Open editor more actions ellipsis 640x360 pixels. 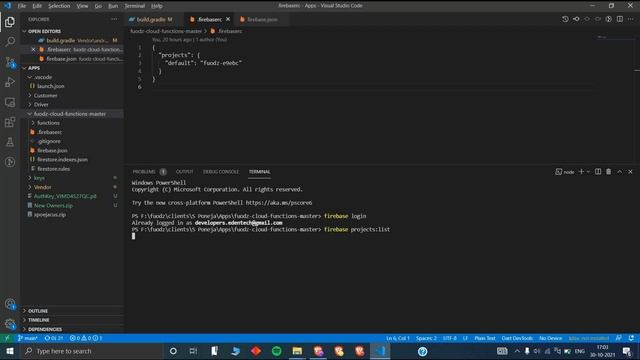[631, 19]
